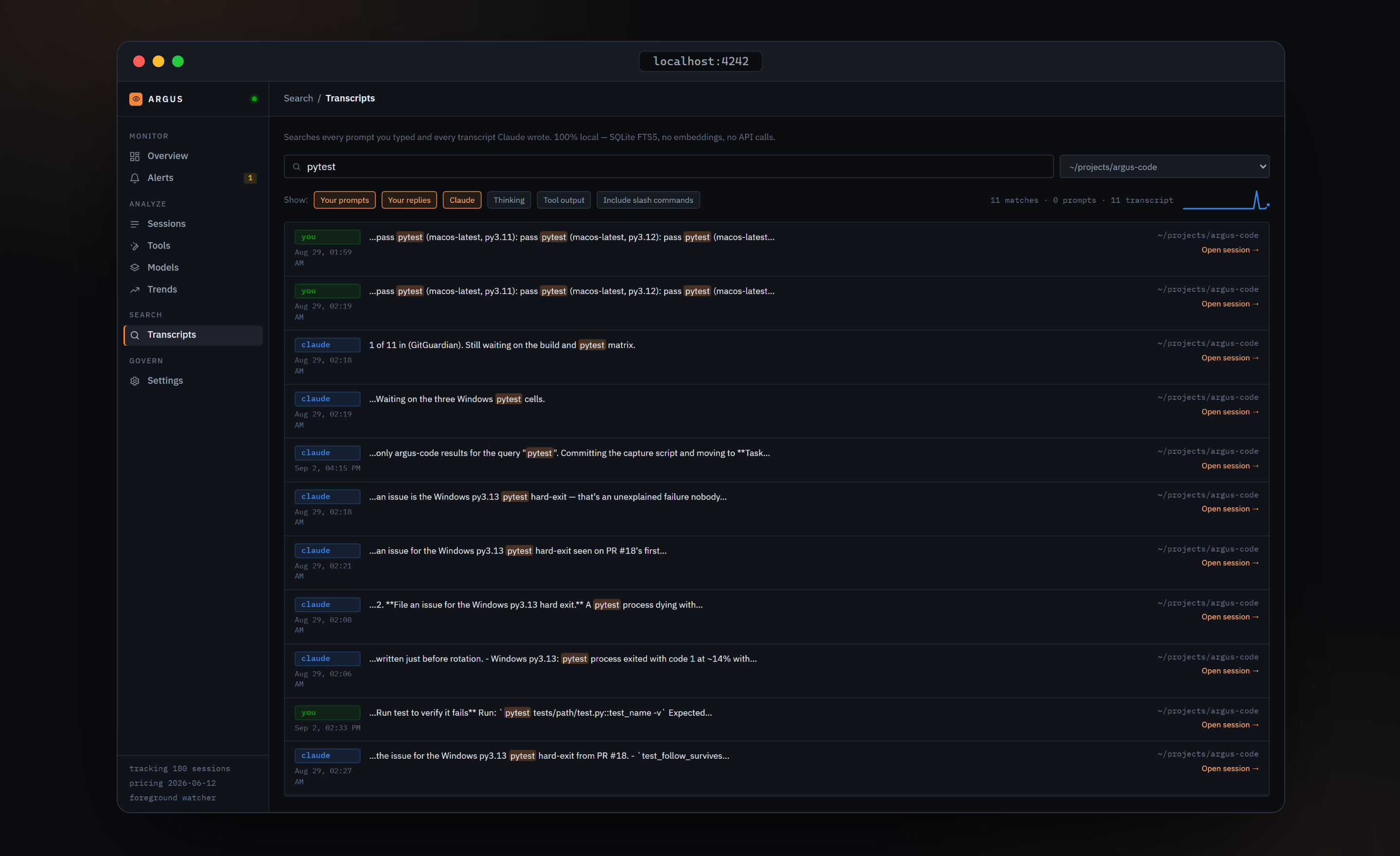This screenshot has width=1400, height=856.
Task: Click the Sessions list icon
Action: coord(135,224)
